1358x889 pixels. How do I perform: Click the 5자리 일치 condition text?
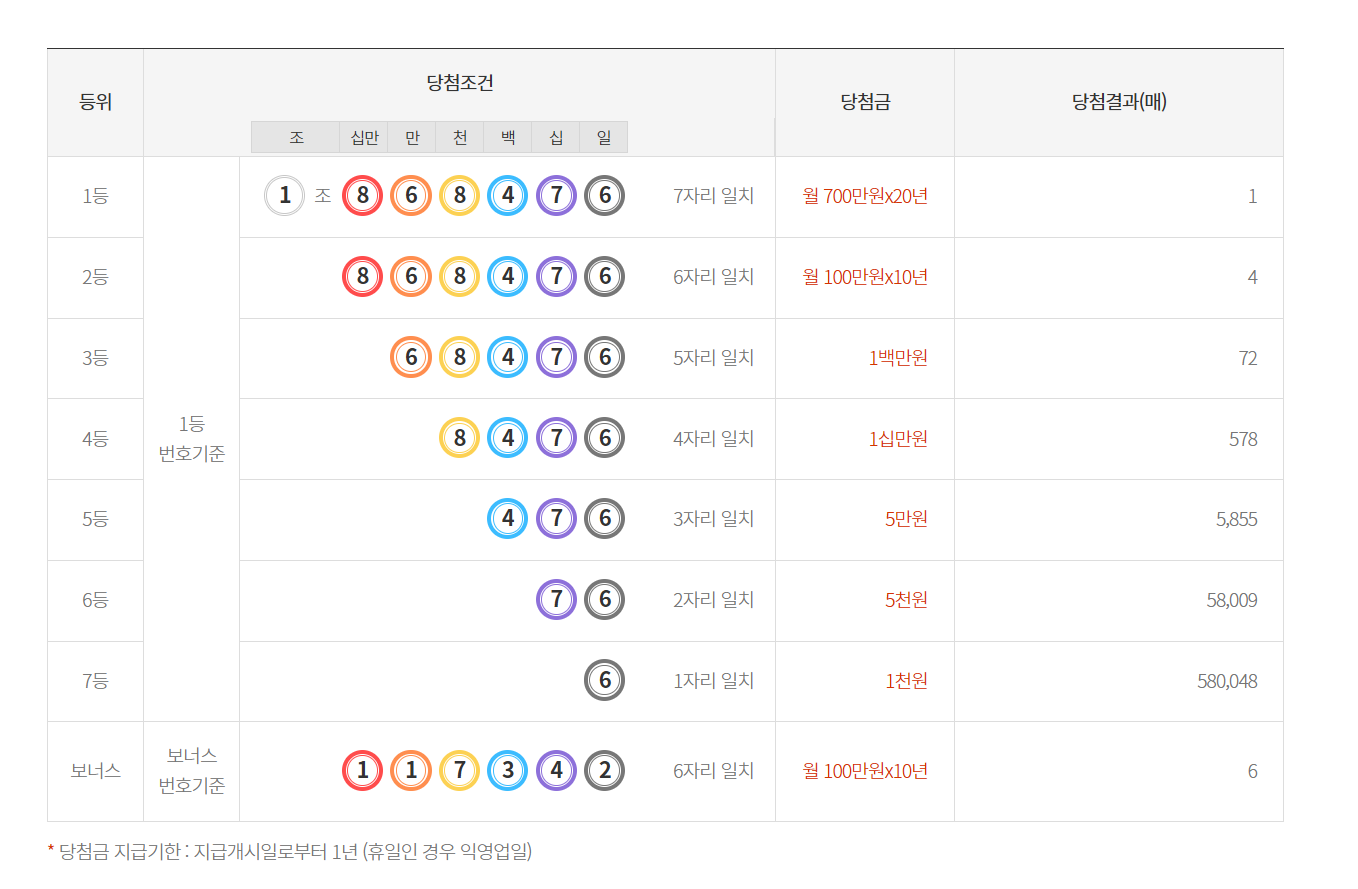(x=714, y=357)
